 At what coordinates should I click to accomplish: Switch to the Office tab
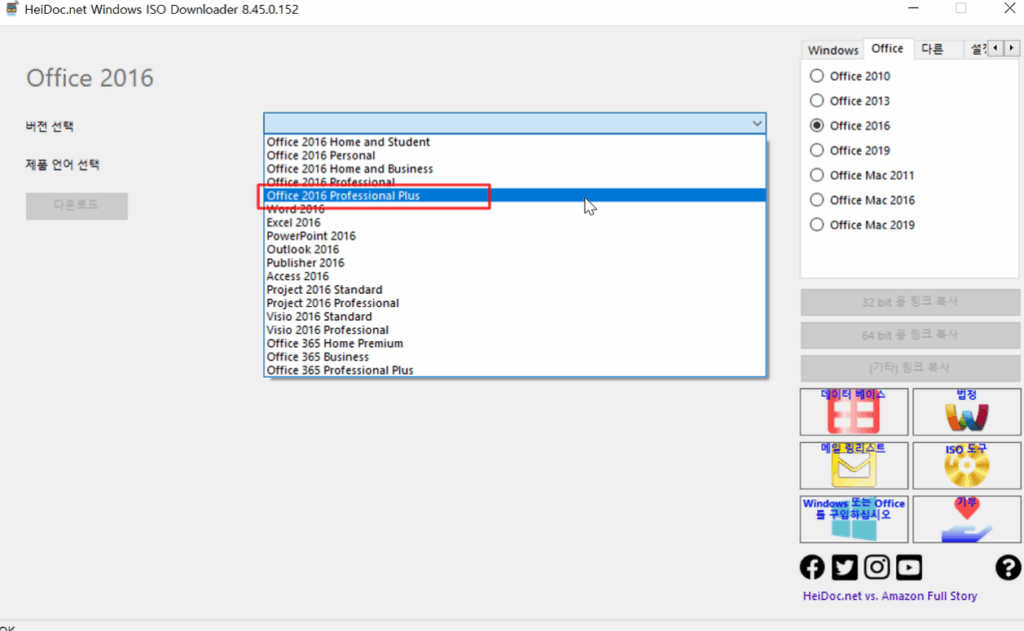(x=887, y=48)
